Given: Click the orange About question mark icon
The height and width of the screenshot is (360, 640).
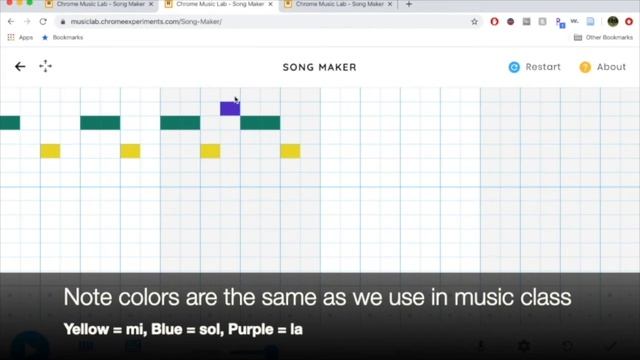Looking at the screenshot, I should (585, 67).
